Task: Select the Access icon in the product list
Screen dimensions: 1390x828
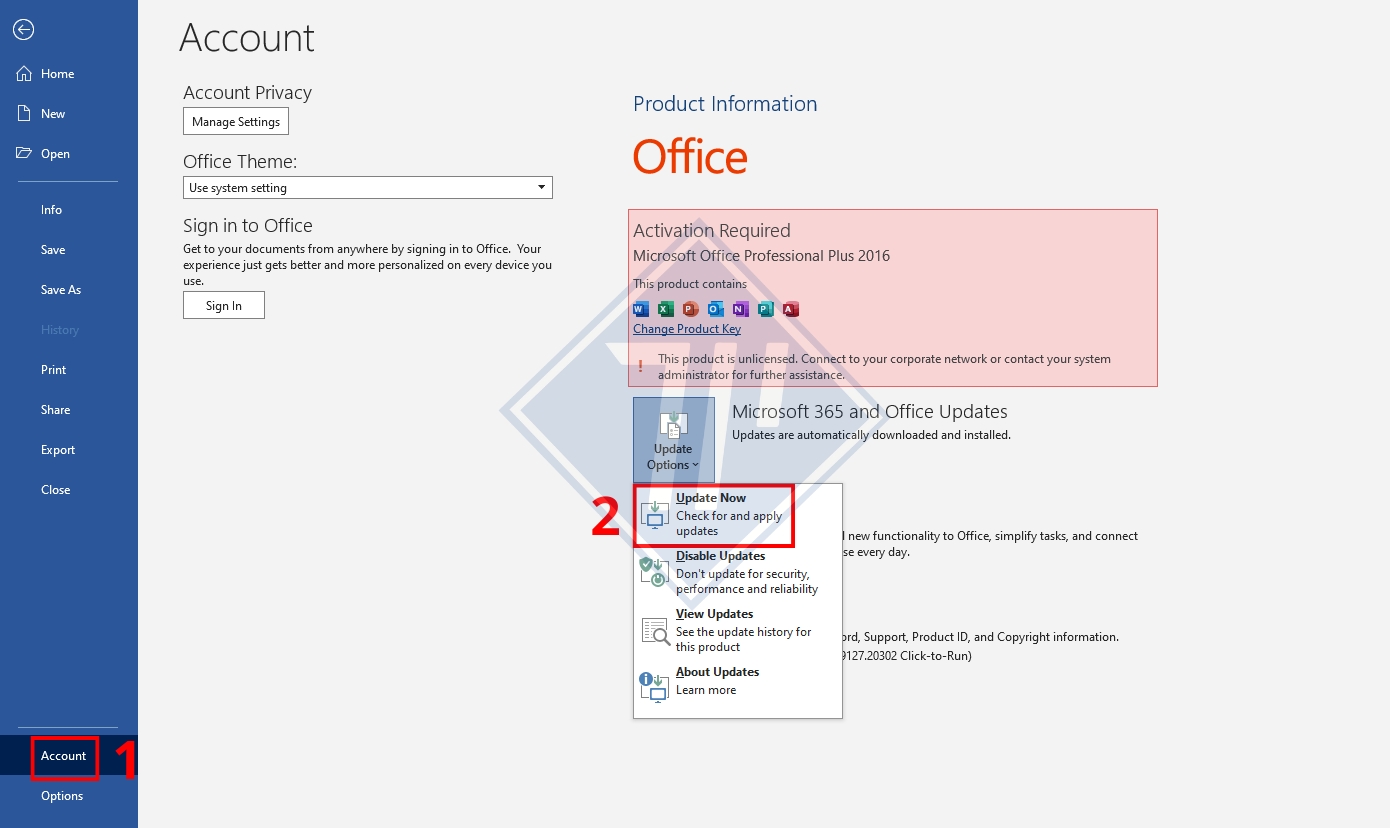Action: click(790, 309)
